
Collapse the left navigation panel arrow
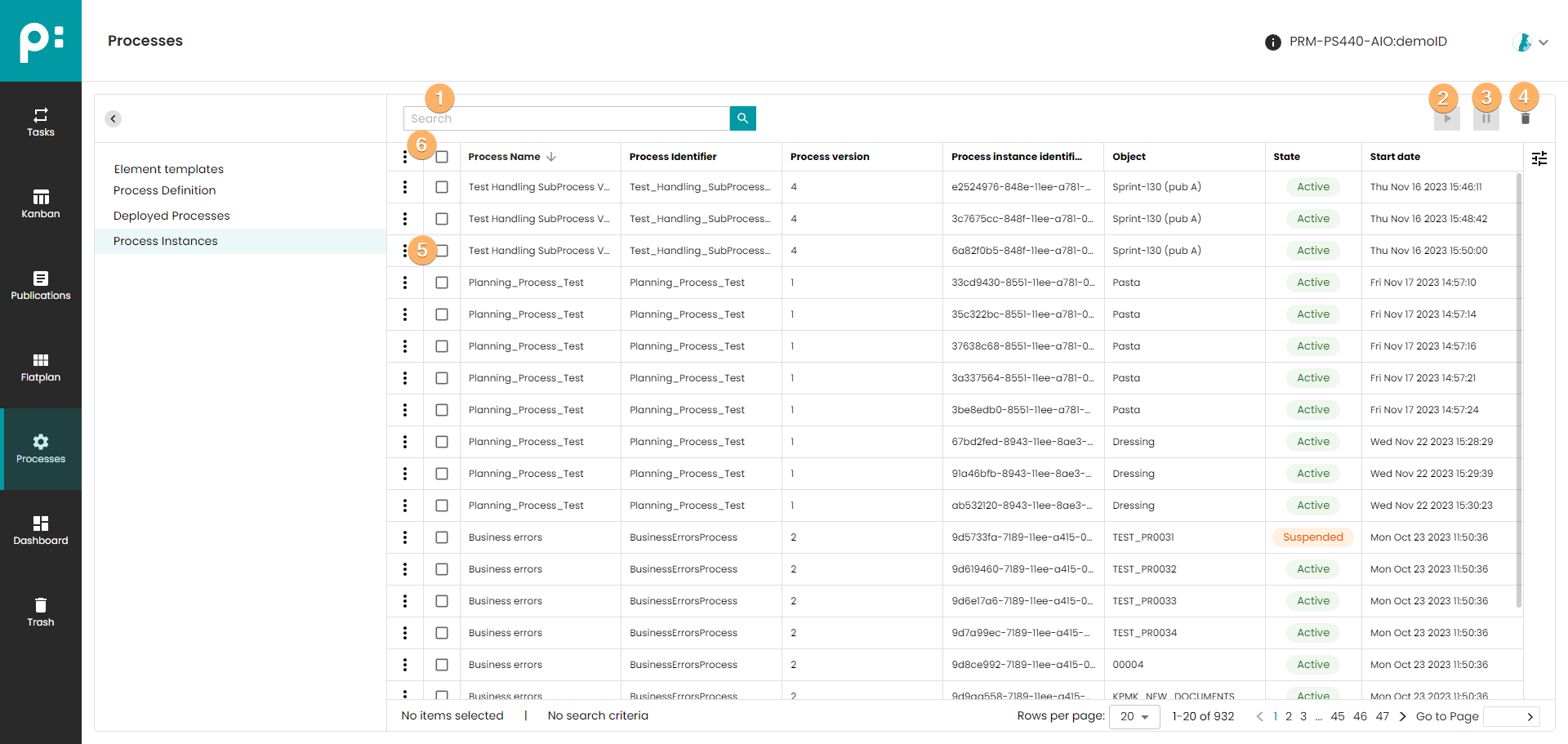click(x=114, y=118)
